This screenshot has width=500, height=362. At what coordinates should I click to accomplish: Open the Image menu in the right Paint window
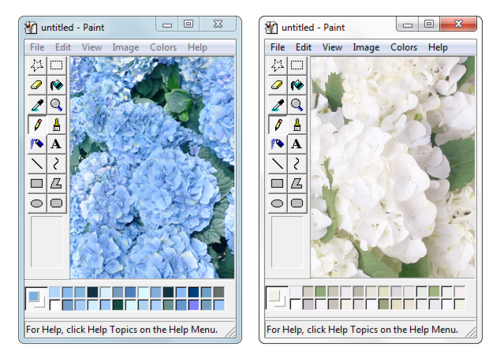(x=366, y=47)
